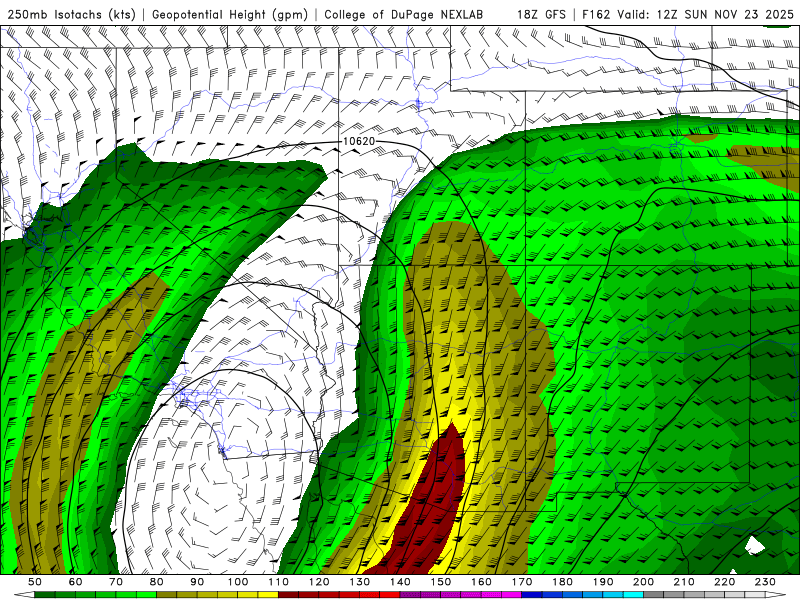Click the 130 value on the color scale
The width and height of the screenshot is (800, 600).
360,582
